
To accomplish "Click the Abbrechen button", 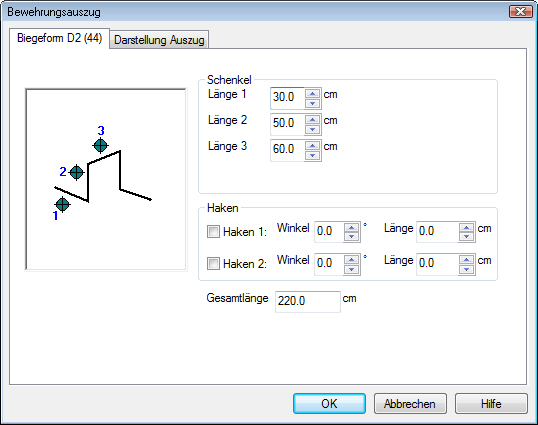I will tap(410, 404).
